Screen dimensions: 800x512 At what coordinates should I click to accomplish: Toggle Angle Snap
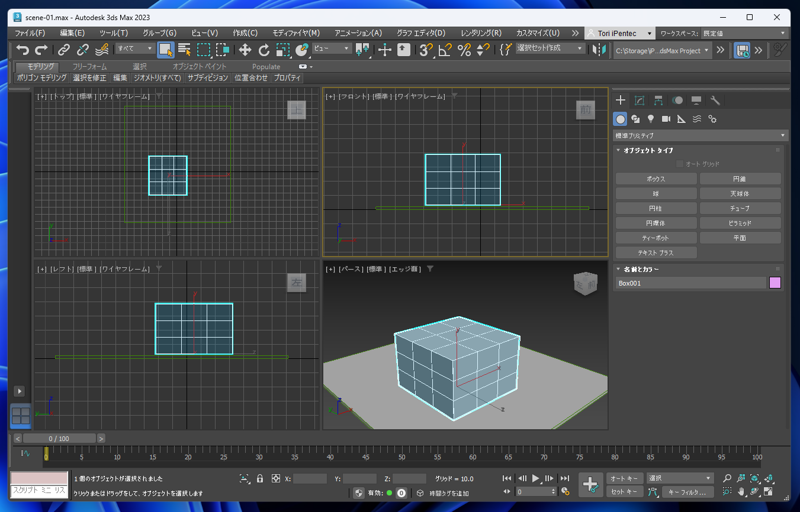pos(445,49)
